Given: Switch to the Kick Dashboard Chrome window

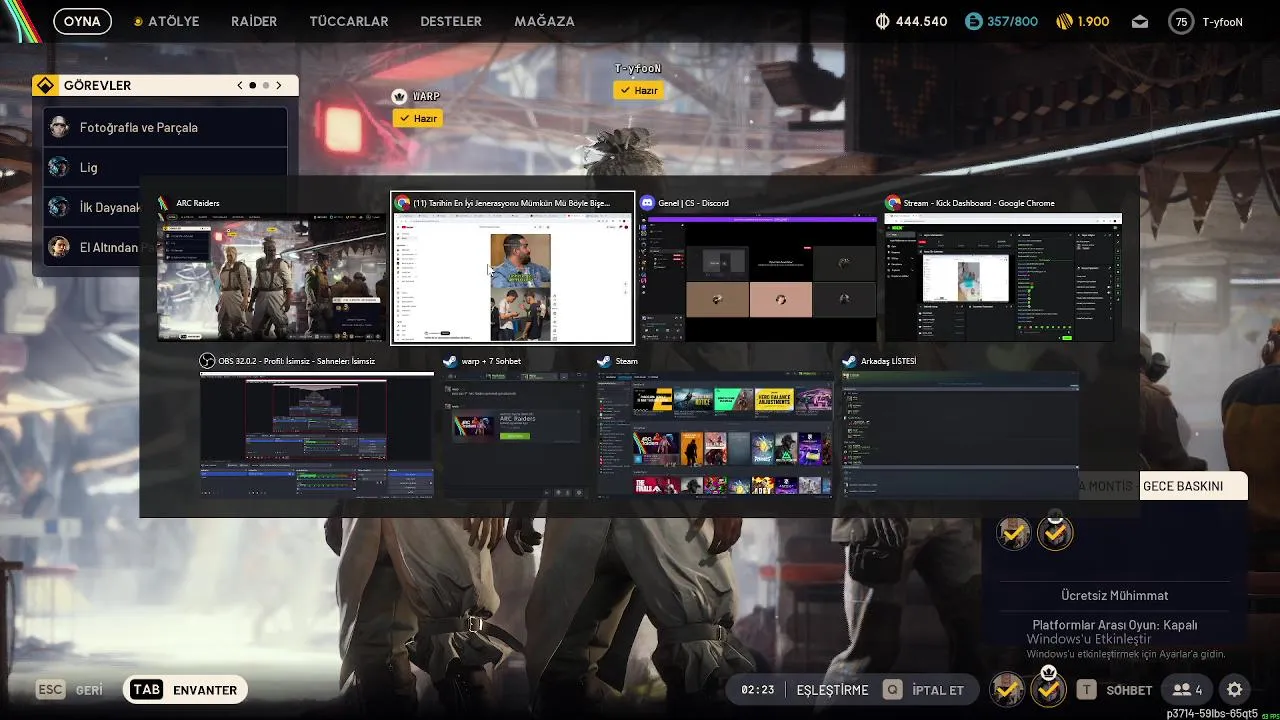Looking at the screenshot, I should pos(1004,278).
